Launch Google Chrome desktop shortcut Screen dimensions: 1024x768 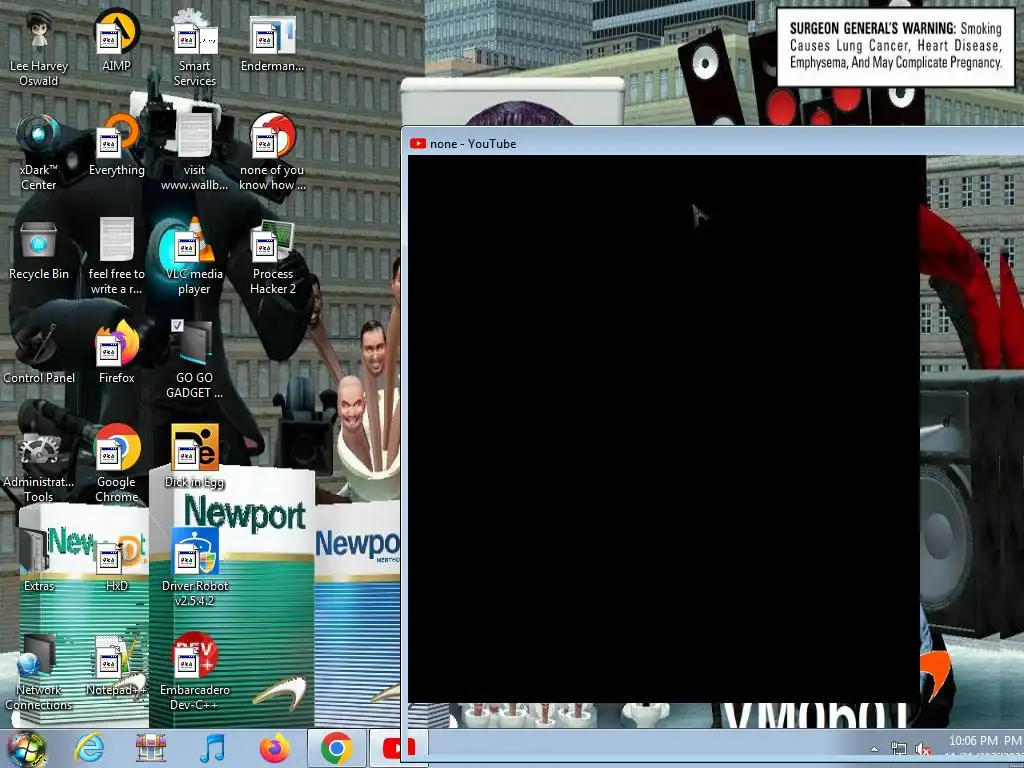pos(116,465)
